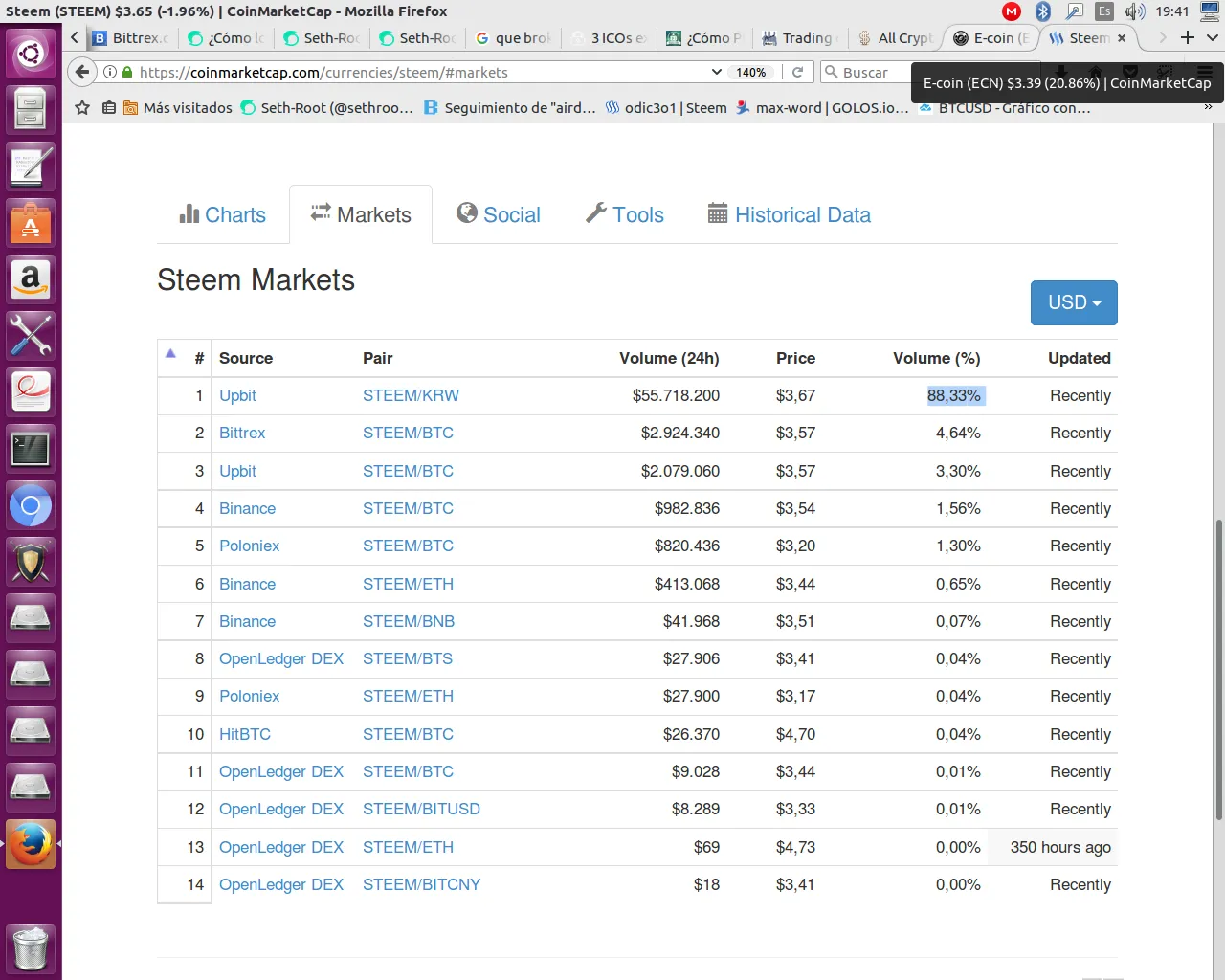Expand the URL bar history dropdown arrow
Image resolution: width=1225 pixels, height=980 pixels.
tap(717, 72)
